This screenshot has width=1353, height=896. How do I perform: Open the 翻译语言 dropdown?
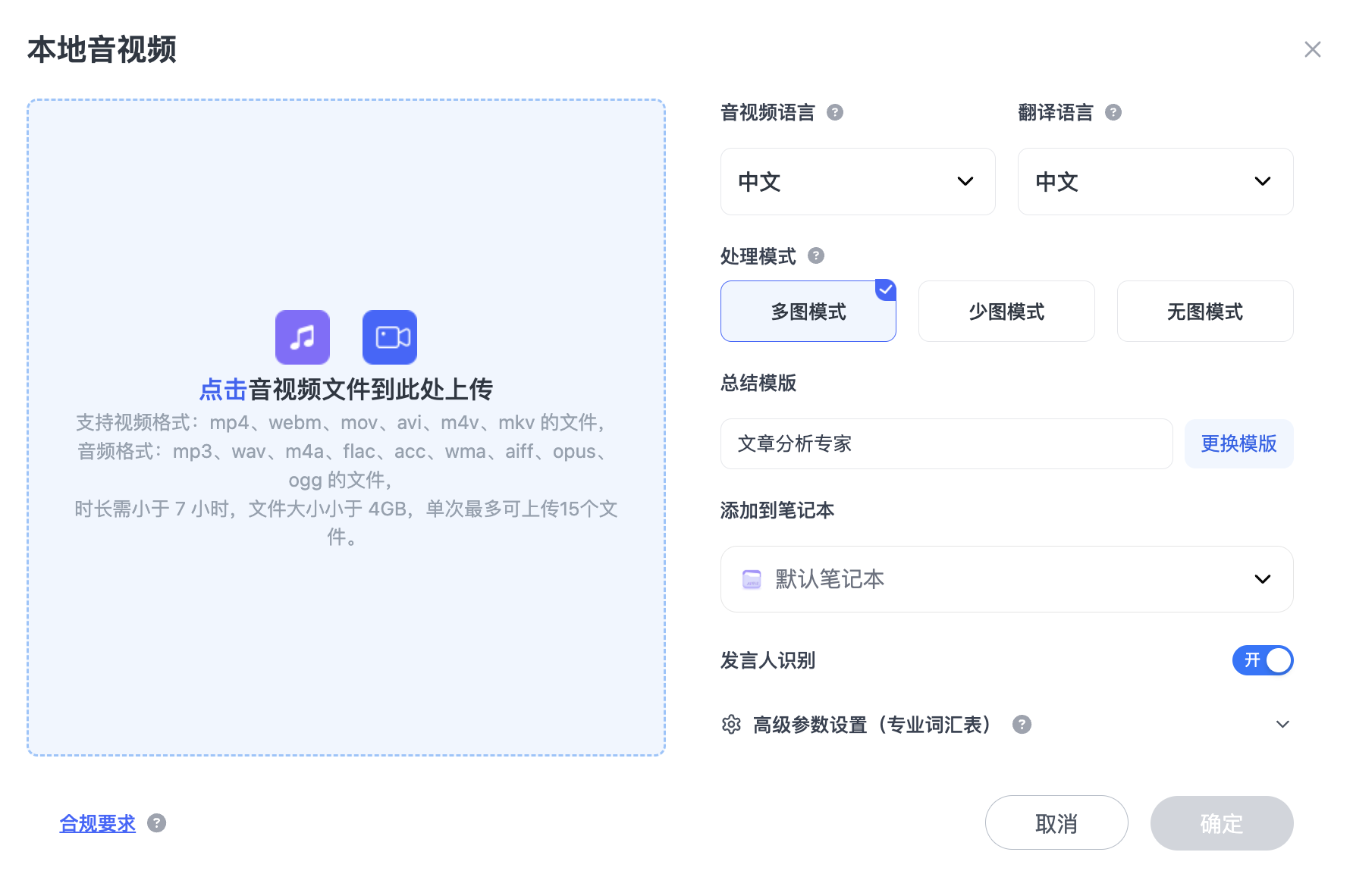[x=1156, y=182]
